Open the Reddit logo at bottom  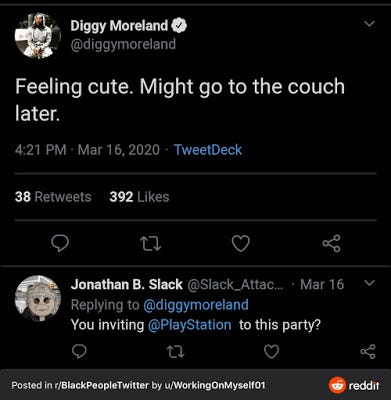point(354,386)
